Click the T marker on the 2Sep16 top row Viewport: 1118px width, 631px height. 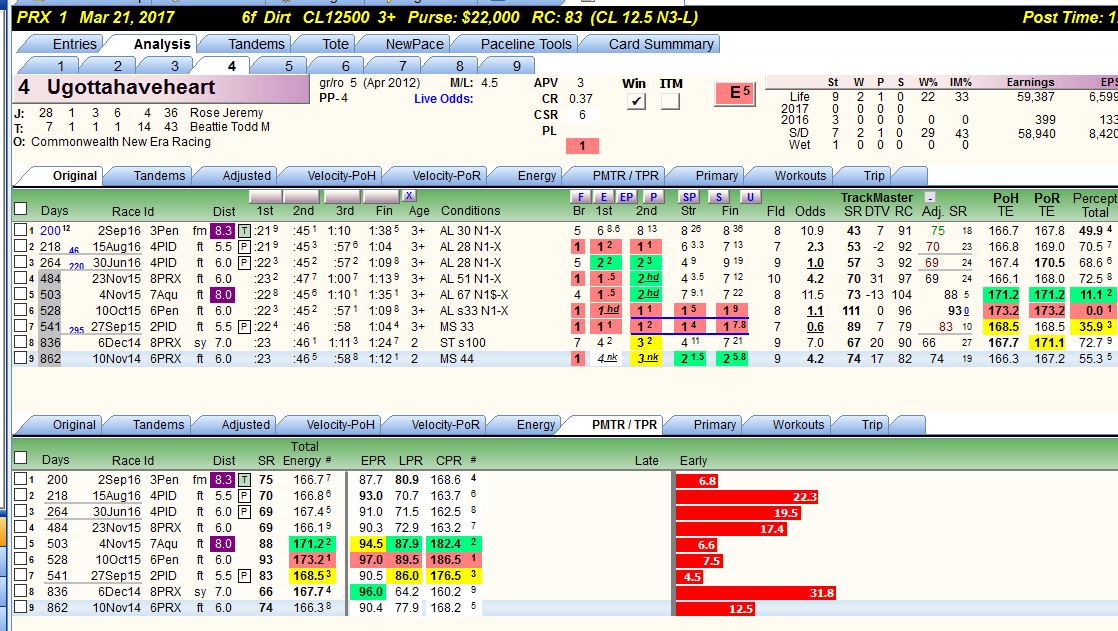point(244,231)
